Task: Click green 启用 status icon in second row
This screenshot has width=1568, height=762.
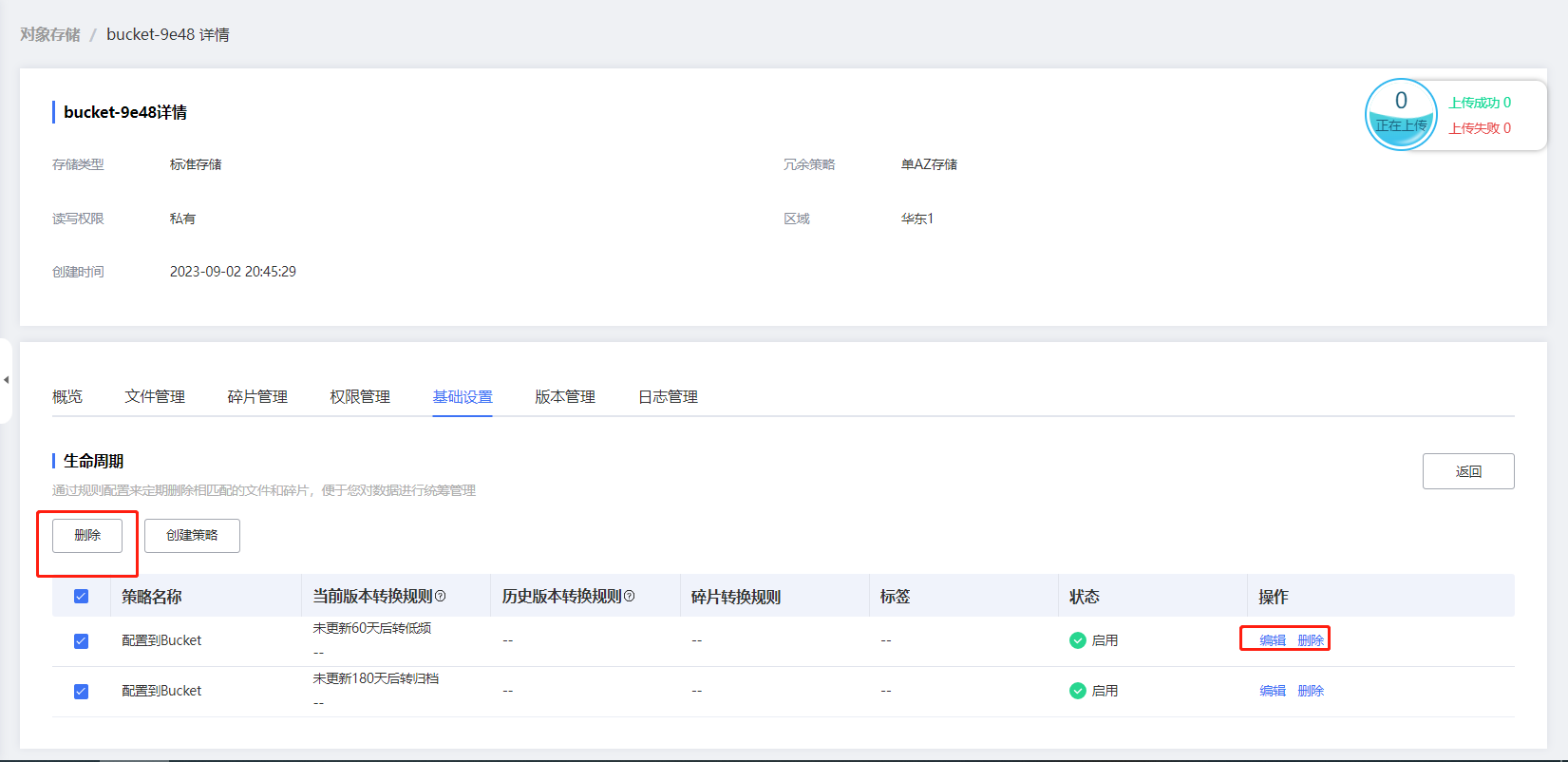Action: pos(1077,691)
